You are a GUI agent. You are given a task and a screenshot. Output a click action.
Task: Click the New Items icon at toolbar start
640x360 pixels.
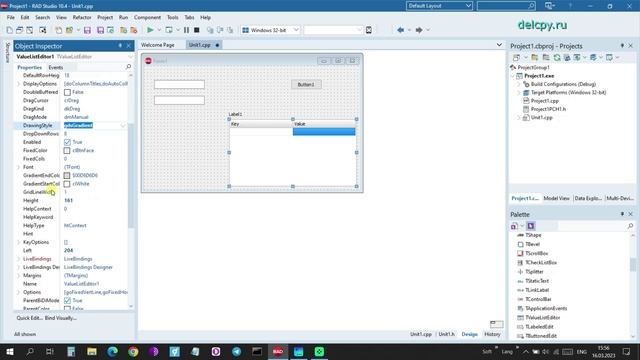pos(9,30)
